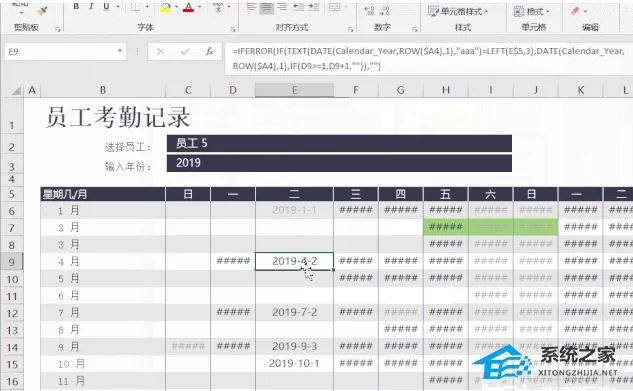
Task: Expand the Name Box dropdown arrow
Action: point(120,51)
